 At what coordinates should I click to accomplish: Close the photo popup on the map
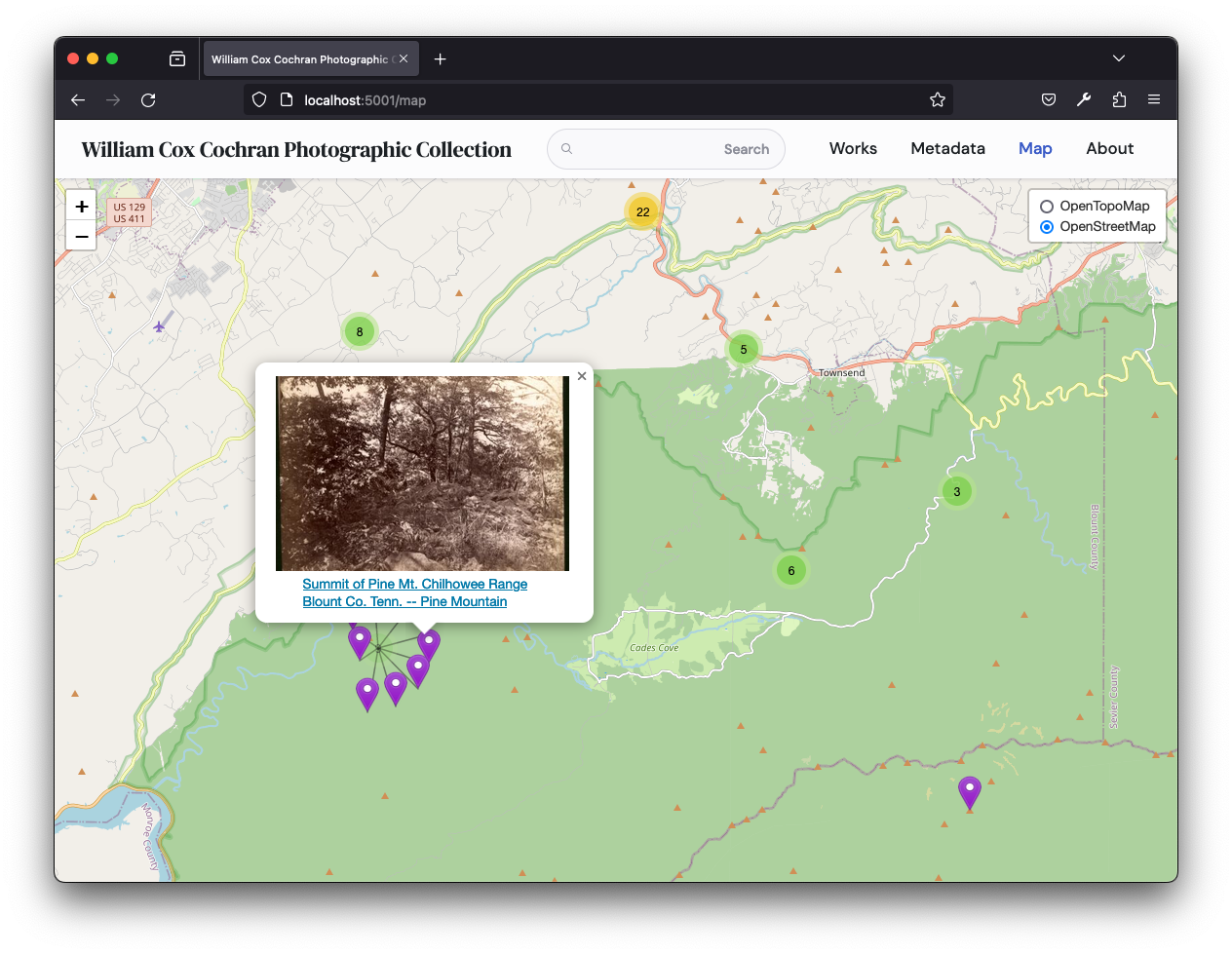(x=582, y=376)
